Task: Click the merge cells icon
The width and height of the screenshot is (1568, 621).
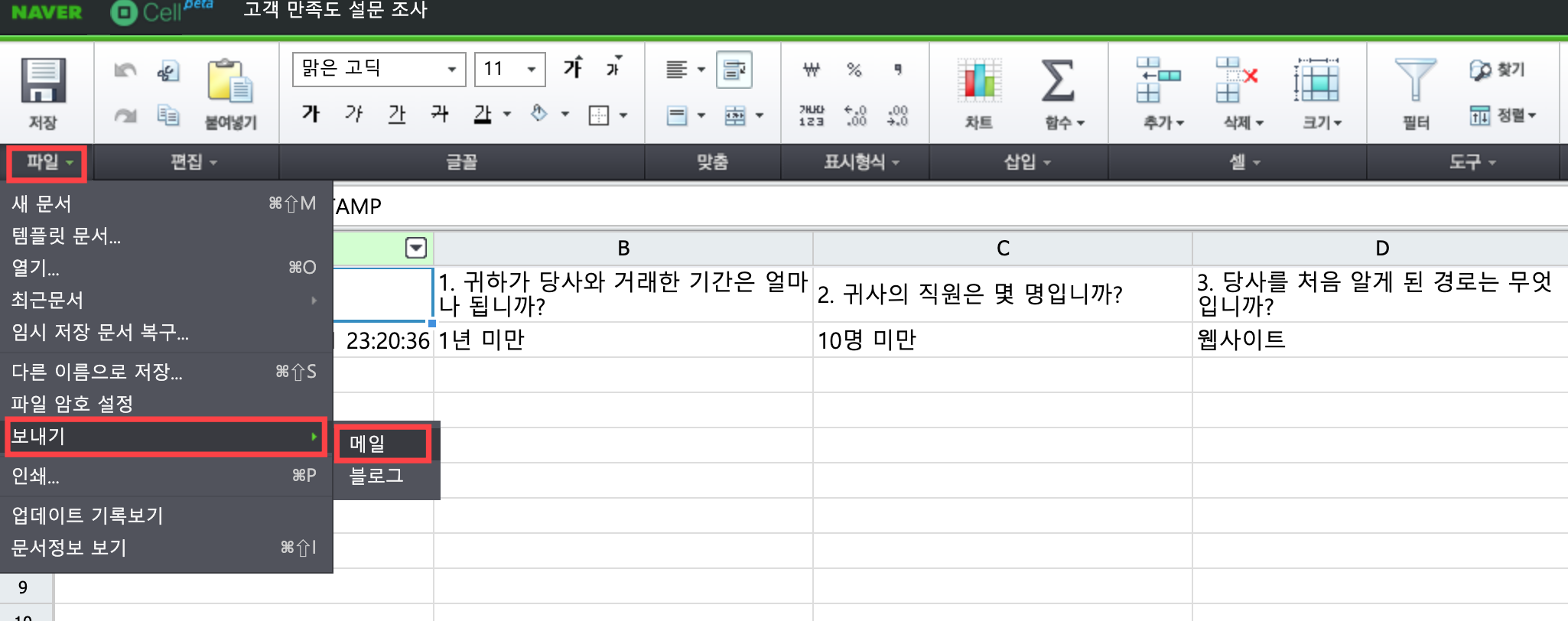Action: [x=735, y=115]
